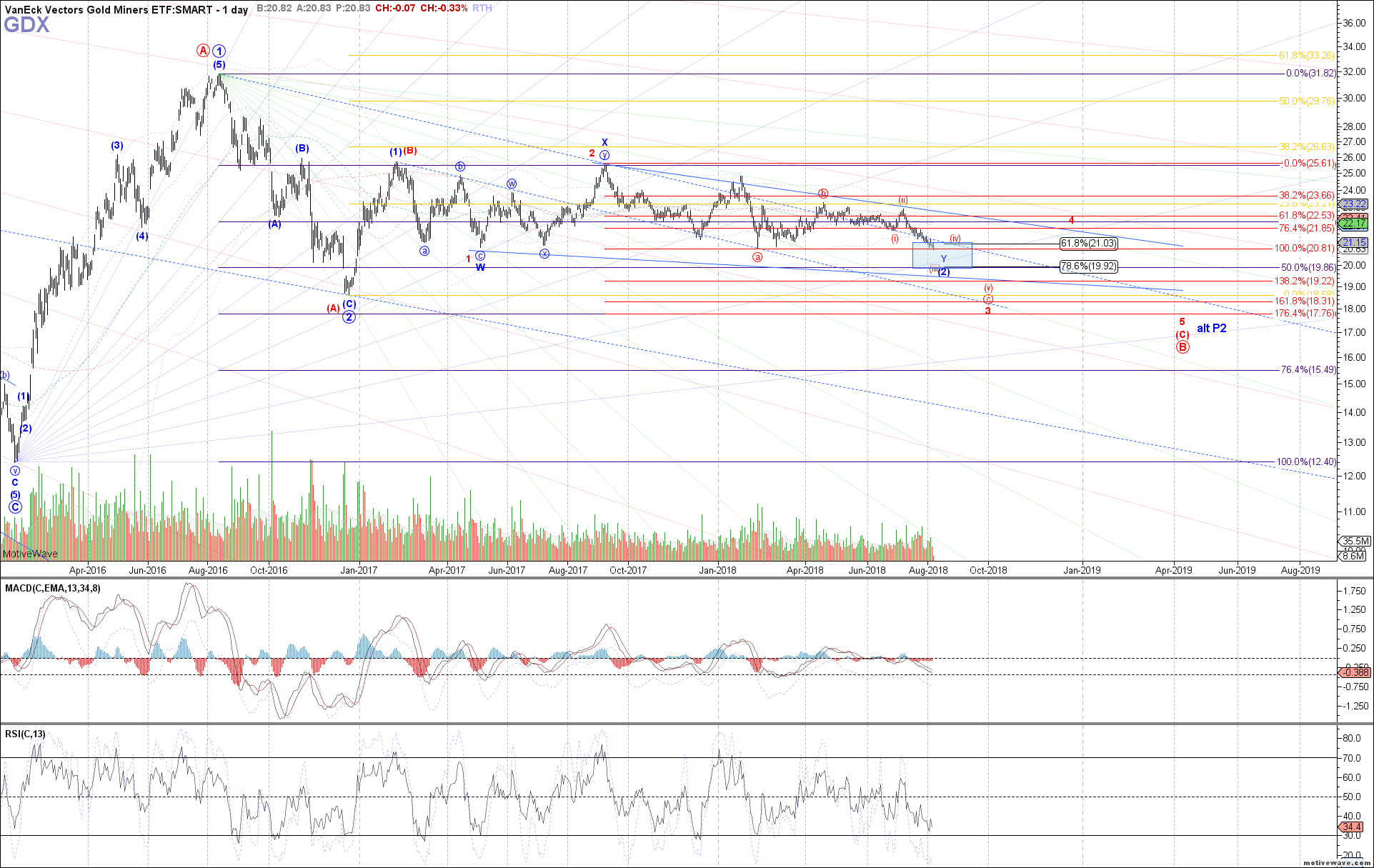This screenshot has height=868, width=1374.
Task: Click the 0.0%(31.82) Fibonacci label
Action: [1310, 74]
